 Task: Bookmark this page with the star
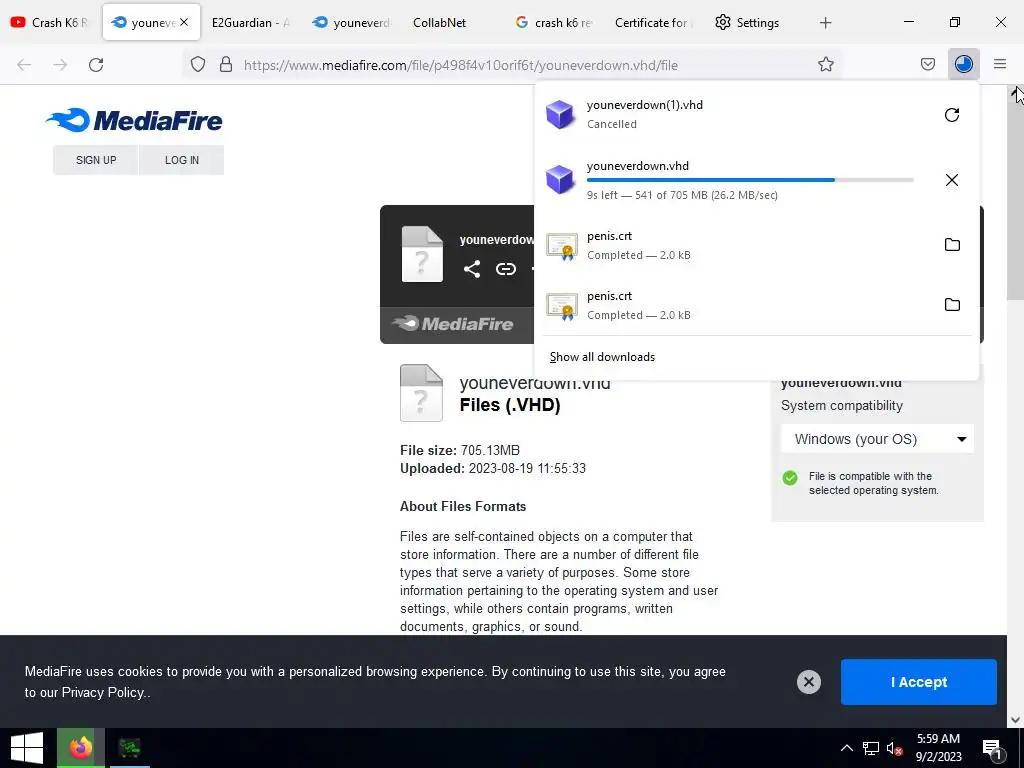click(825, 64)
